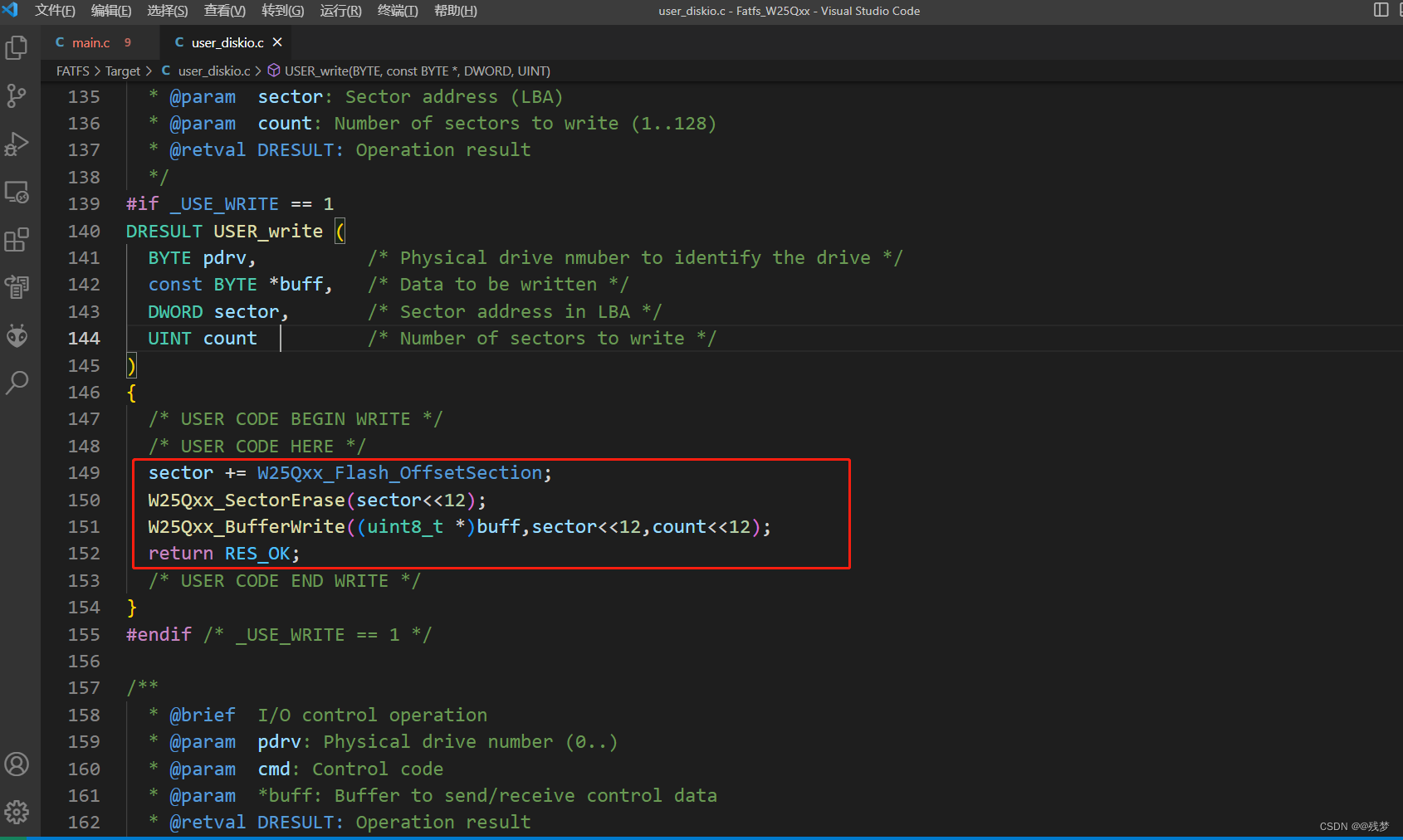This screenshot has height=840, width=1403.
Task: Click 'DWORD' type on line 143
Action: (x=175, y=312)
